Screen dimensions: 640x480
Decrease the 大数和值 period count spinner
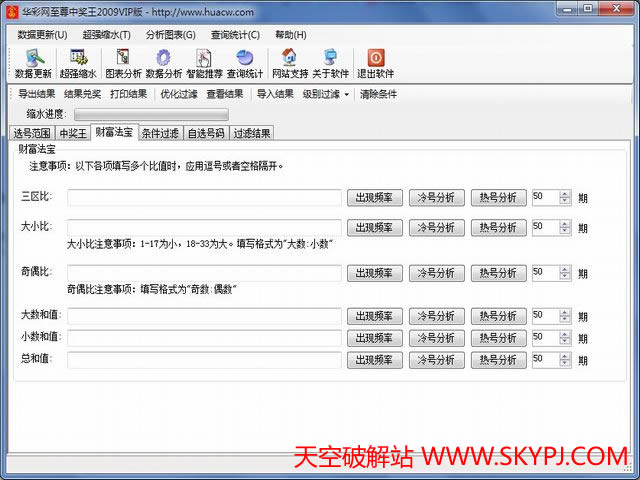(x=565, y=320)
